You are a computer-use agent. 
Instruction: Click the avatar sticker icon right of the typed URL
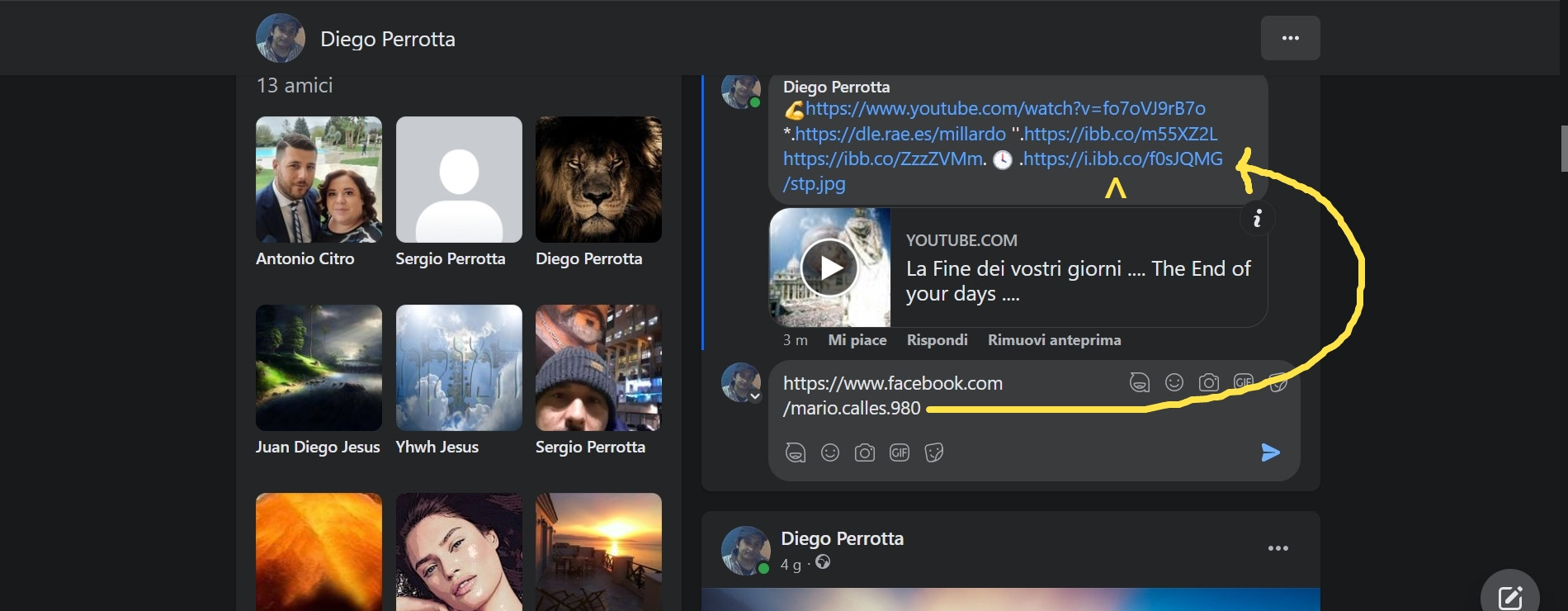[1139, 382]
